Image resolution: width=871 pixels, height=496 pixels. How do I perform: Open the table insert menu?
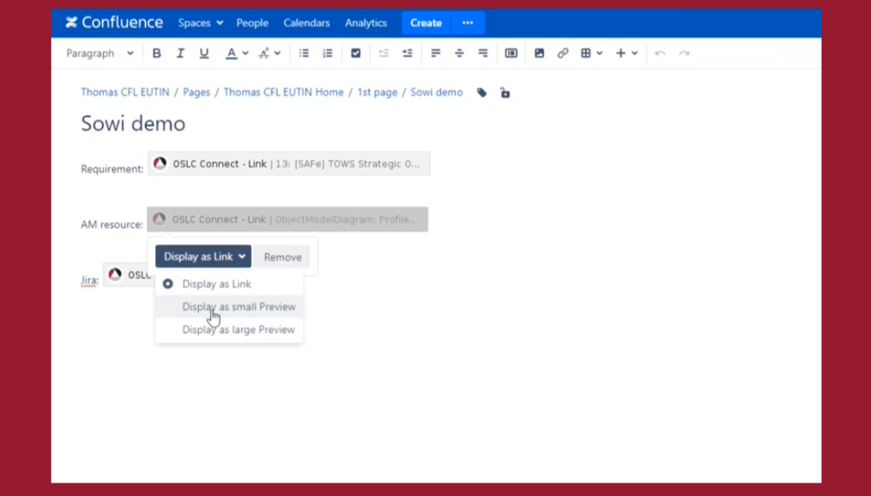coord(585,53)
